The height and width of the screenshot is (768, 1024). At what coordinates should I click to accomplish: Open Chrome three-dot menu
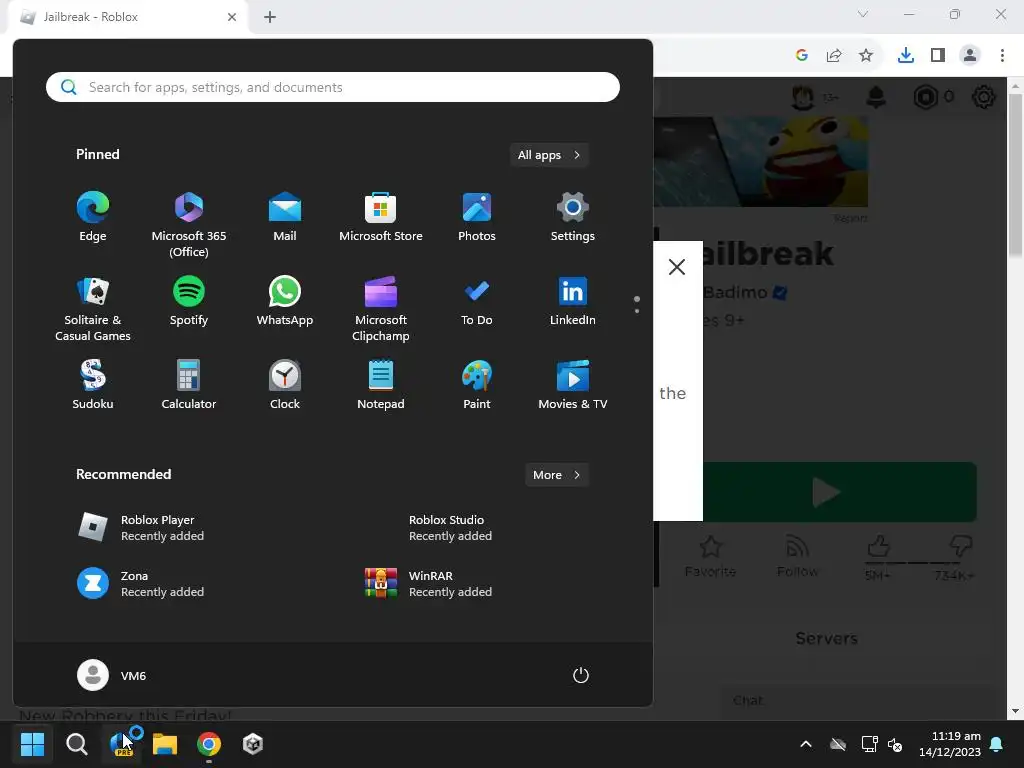click(x=1002, y=56)
